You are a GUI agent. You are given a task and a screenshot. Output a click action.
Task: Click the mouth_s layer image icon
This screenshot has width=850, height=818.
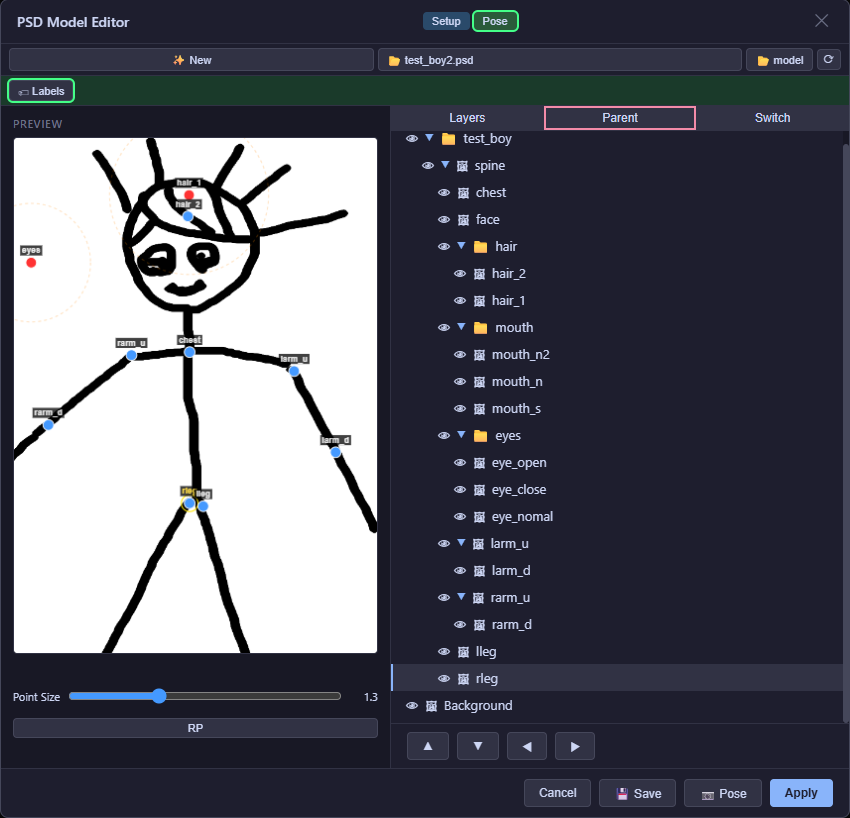(x=480, y=409)
